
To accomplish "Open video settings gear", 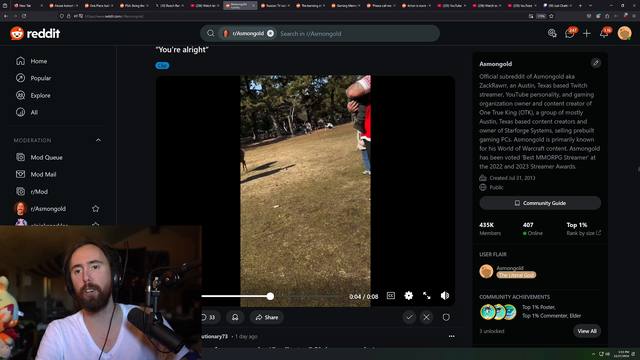I will point(409,296).
